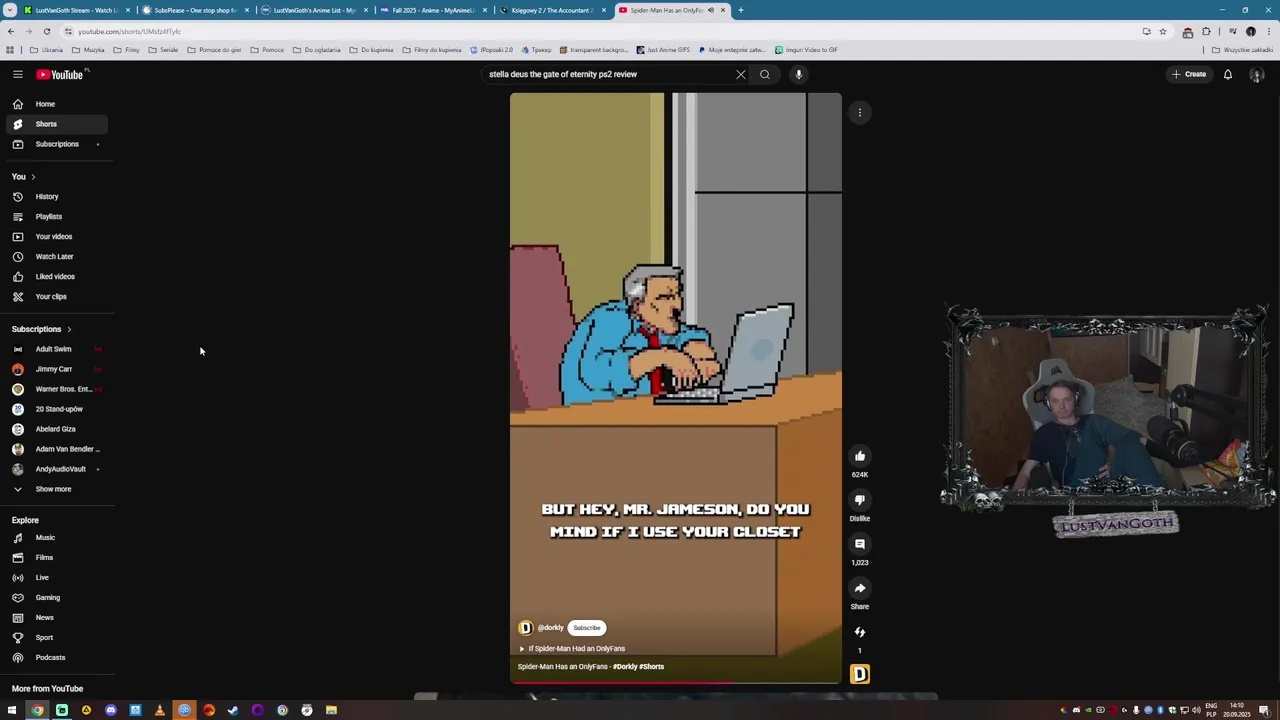Expand the Subscriptions section header
Viewport: 1280px width, 720px height.
(42, 329)
